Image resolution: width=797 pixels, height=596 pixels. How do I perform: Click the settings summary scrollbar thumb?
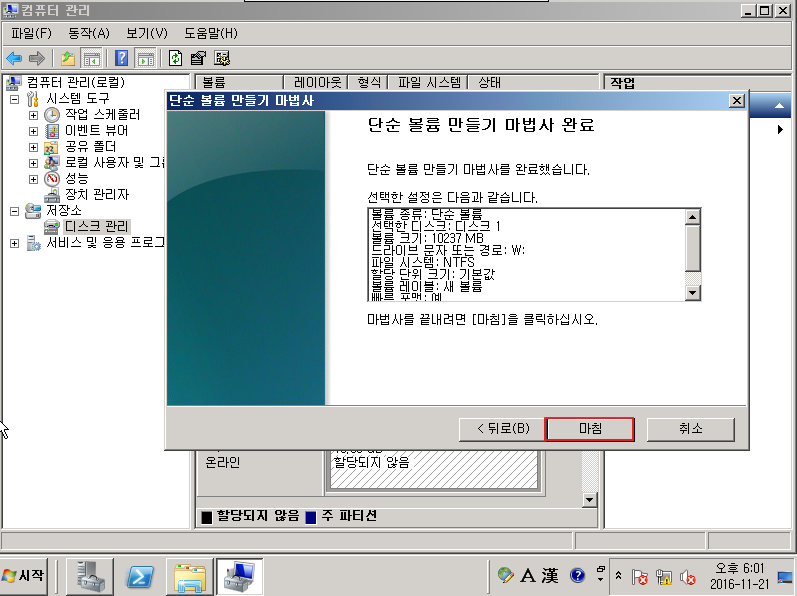pyautogui.click(x=693, y=248)
